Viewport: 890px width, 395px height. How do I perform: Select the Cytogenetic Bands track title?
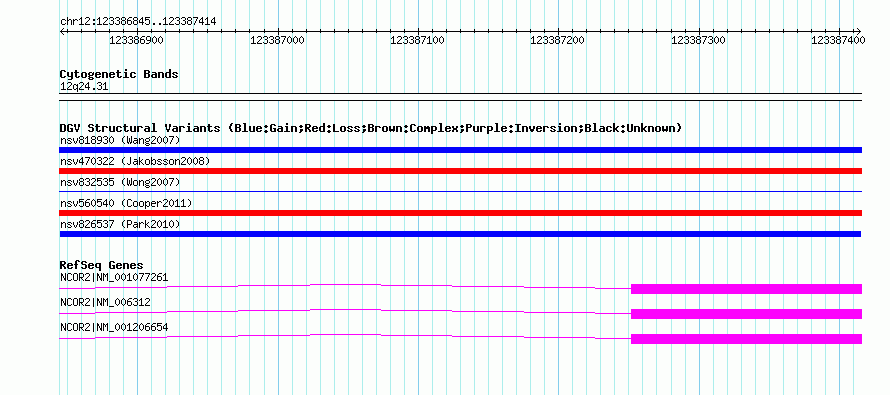point(119,74)
